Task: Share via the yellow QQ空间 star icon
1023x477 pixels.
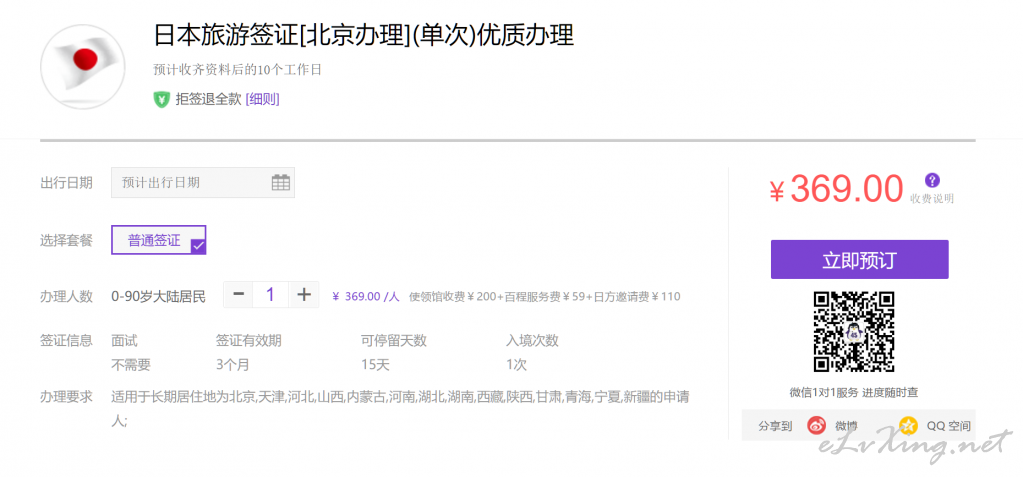Action: pyautogui.click(x=907, y=425)
